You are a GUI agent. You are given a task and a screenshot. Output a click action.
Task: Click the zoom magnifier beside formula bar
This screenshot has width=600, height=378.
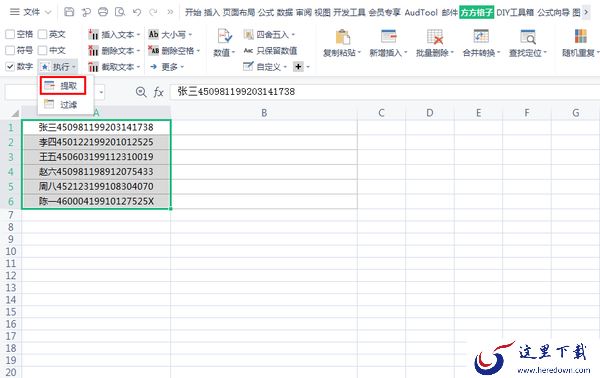141,92
